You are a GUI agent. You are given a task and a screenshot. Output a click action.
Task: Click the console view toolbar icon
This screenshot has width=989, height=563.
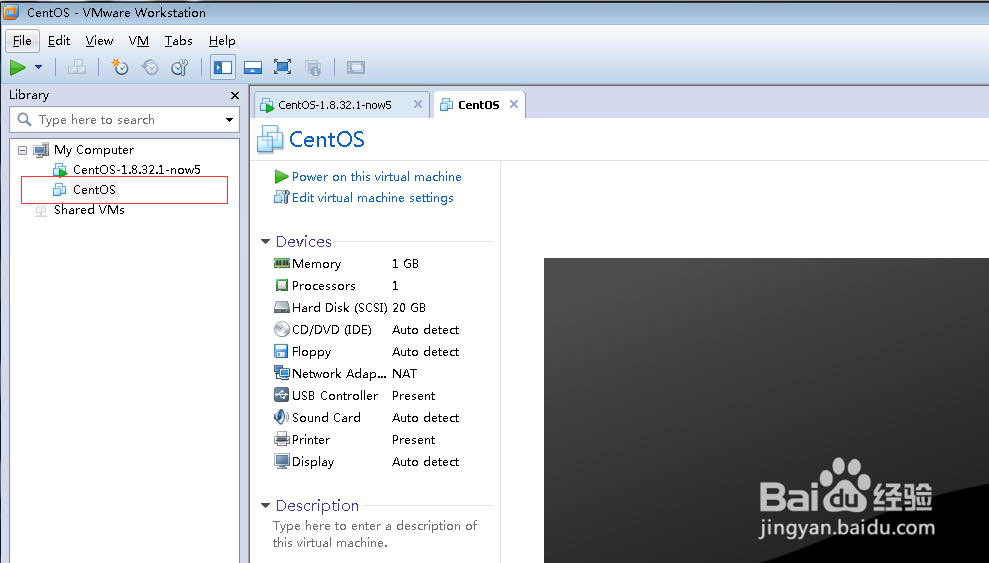(x=356, y=67)
